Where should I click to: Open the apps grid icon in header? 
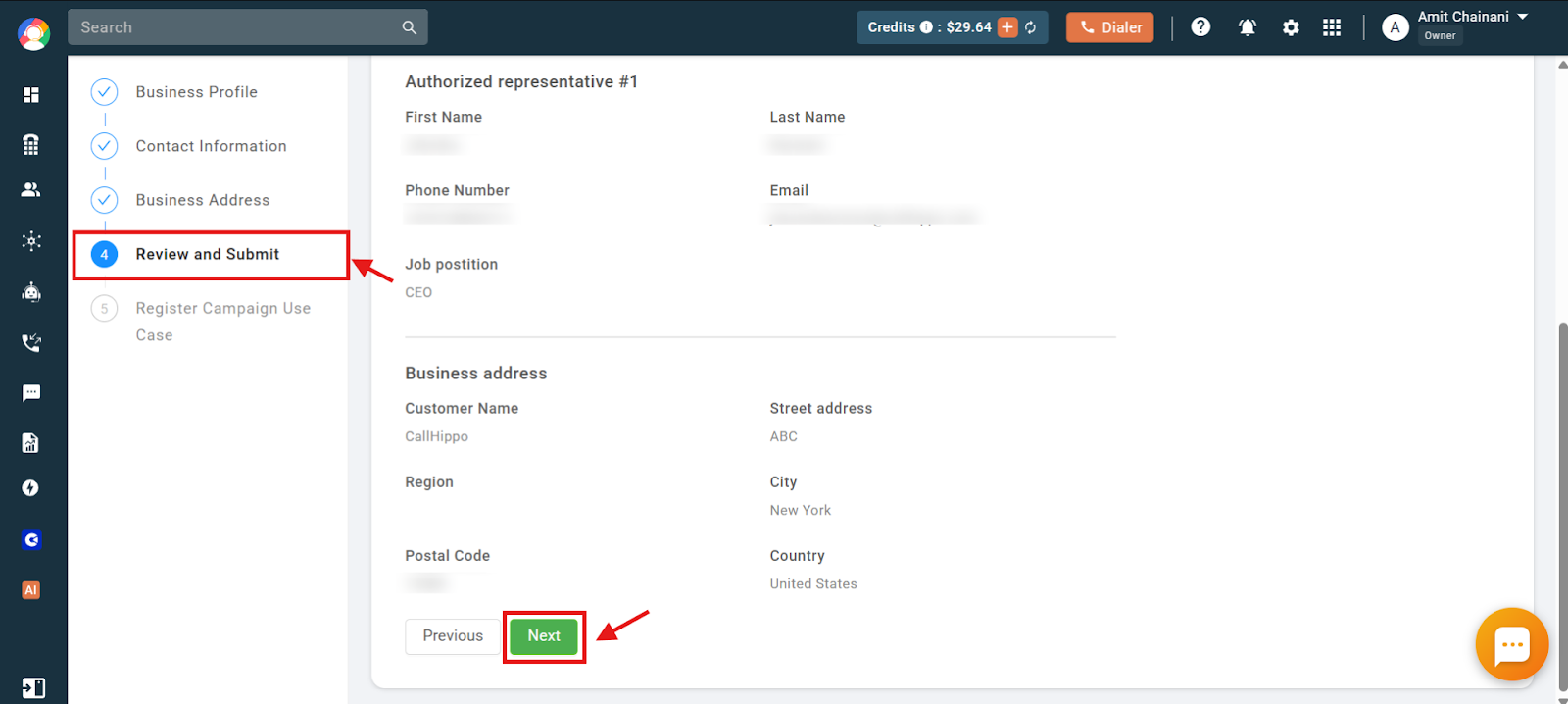point(1332,27)
